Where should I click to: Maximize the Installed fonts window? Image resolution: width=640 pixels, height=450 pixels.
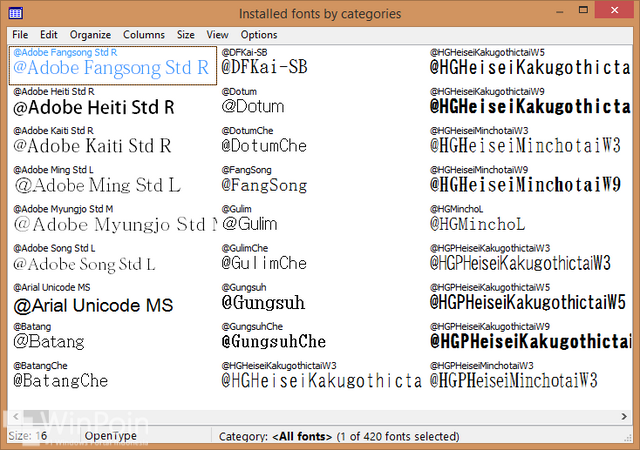point(583,10)
